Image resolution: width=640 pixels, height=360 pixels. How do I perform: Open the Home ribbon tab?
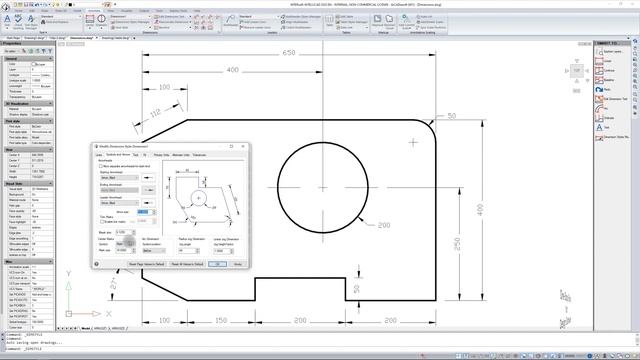[19, 11]
